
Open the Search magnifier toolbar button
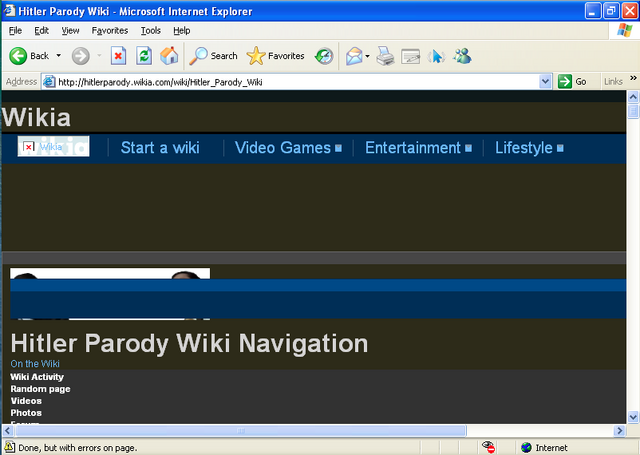213,56
